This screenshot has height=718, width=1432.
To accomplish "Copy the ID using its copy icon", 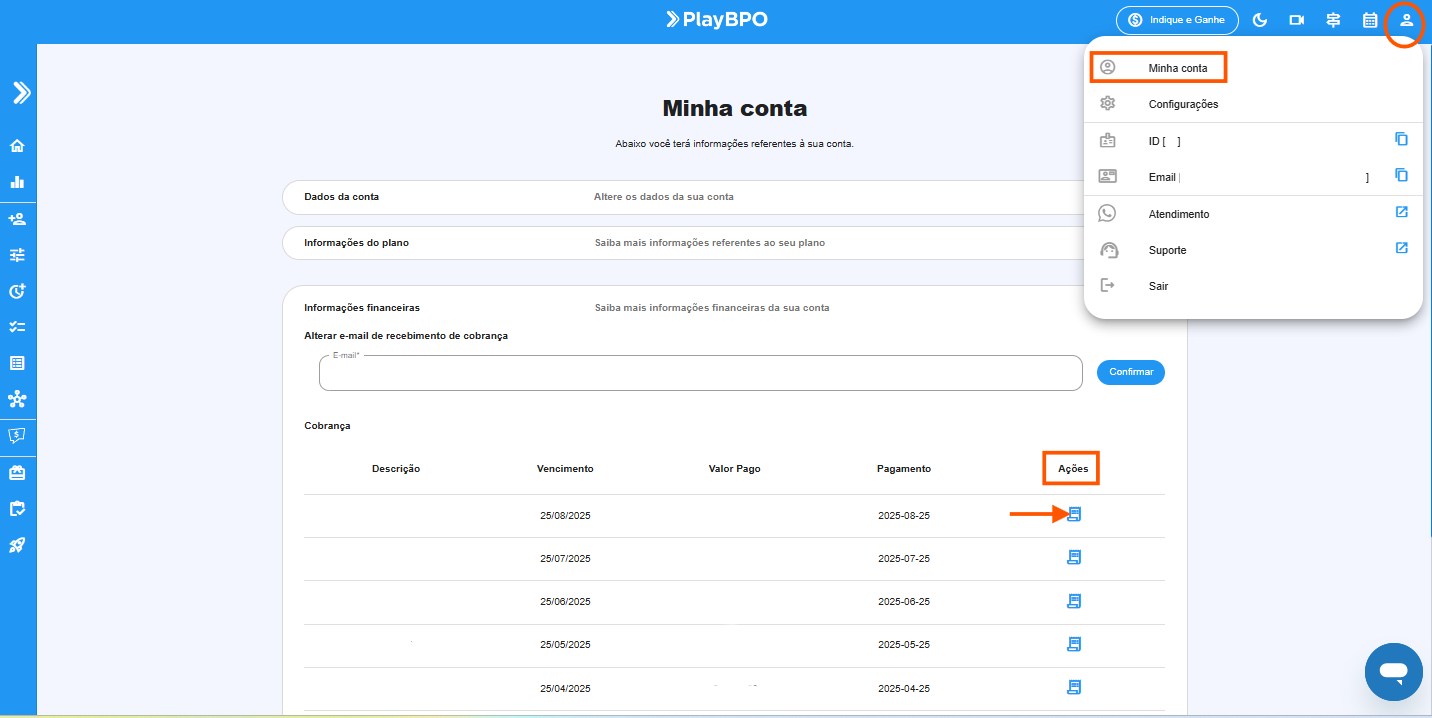I will pyautogui.click(x=1401, y=140).
